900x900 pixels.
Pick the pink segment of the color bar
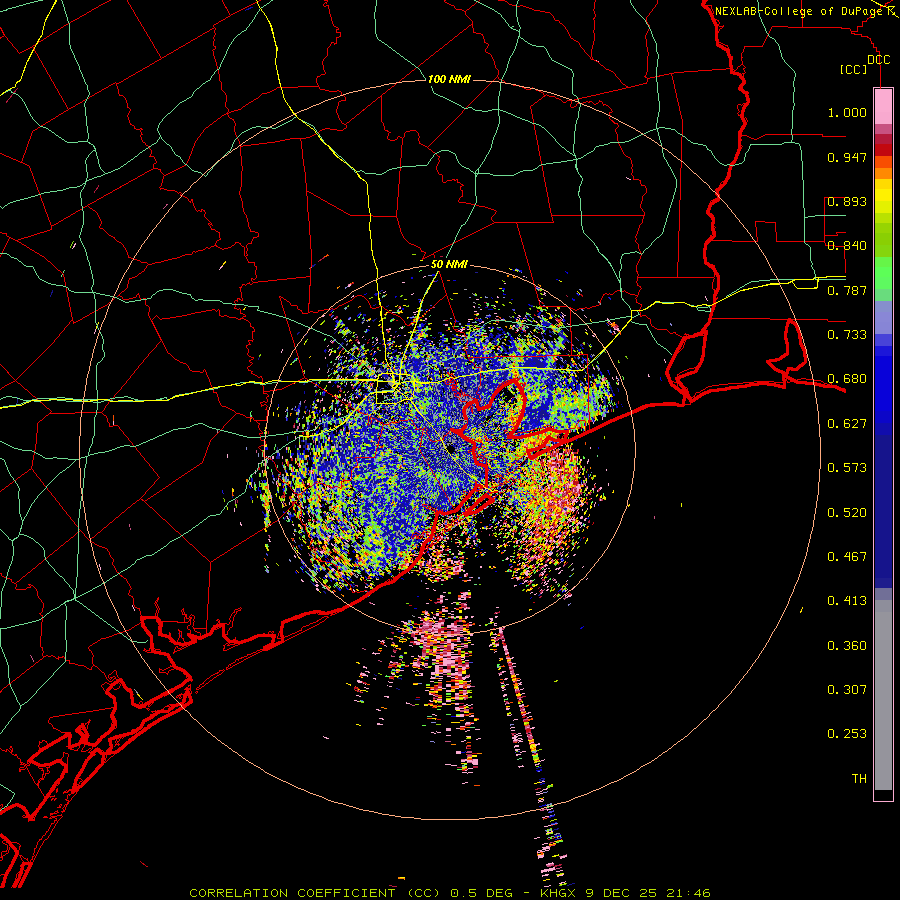883,106
